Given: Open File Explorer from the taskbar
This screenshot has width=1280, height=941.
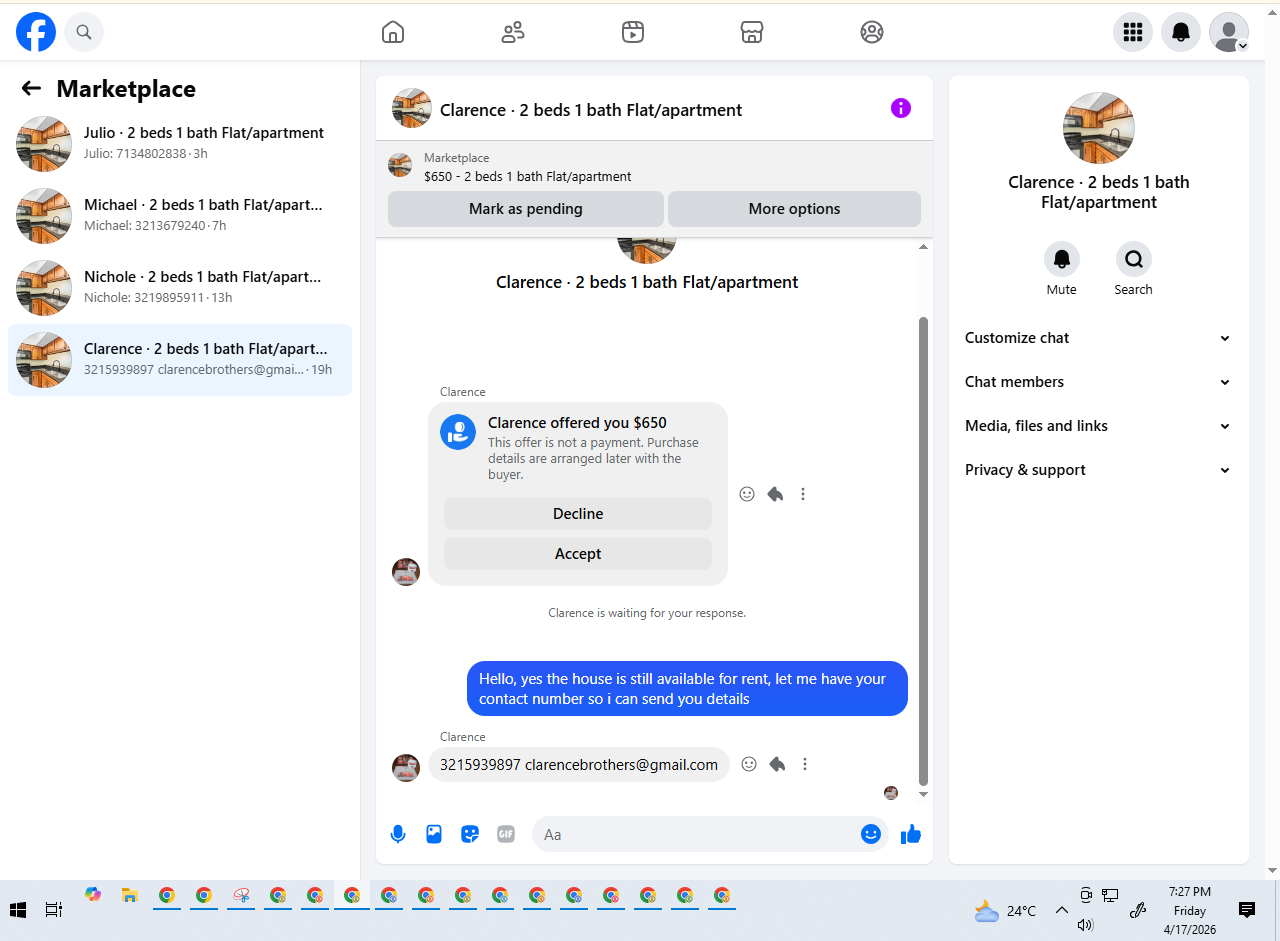Looking at the screenshot, I should [x=129, y=896].
